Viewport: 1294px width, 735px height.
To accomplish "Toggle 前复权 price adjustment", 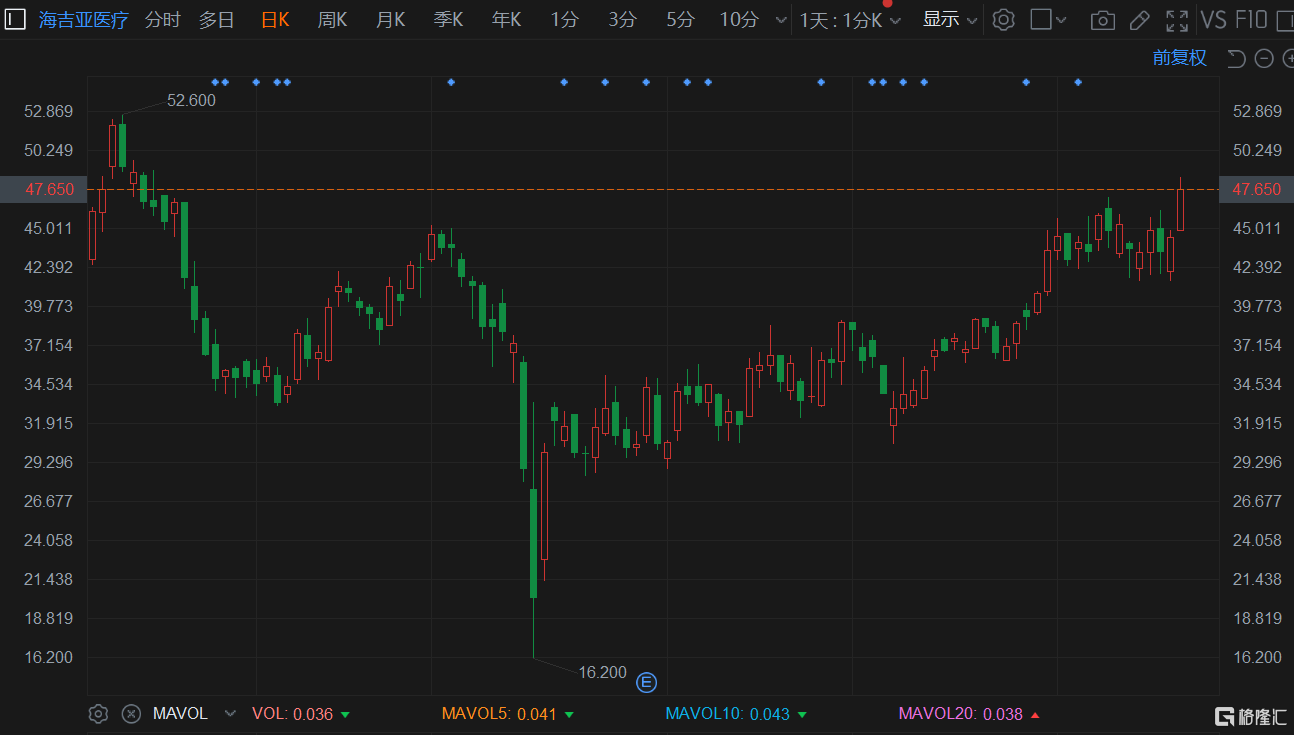I will click(x=1179, y=58).
